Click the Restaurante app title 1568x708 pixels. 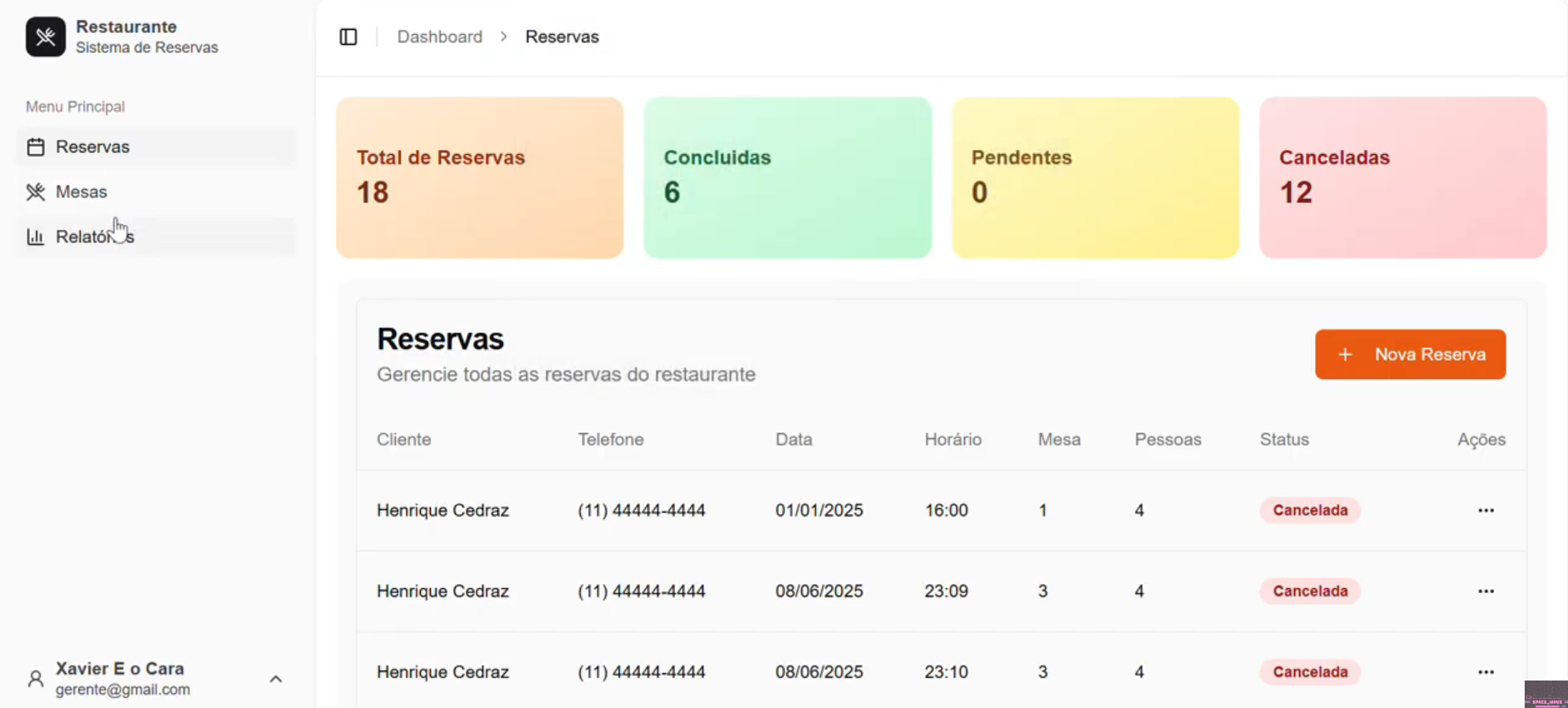(x=126, y=27)
